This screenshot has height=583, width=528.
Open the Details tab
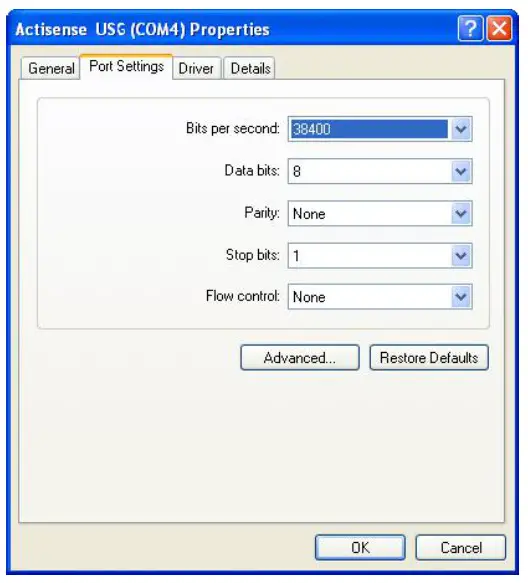pyautogui.click(x=250, y=68)
